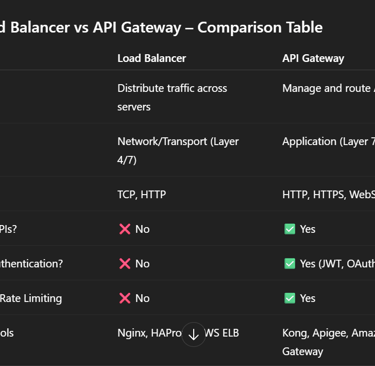The image size is (375, 366).
Task: Click the Manage and route cell
Action: pos(328,88)
